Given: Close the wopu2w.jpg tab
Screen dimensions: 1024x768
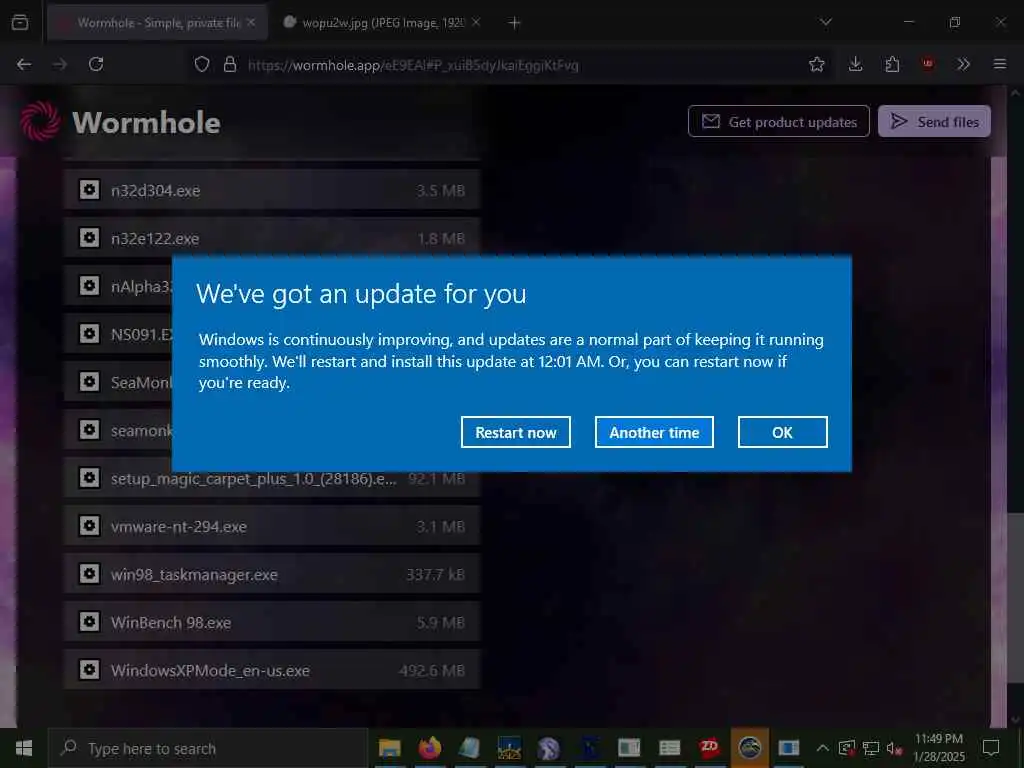Looking at the screenshot, I should tap(476, 23).
